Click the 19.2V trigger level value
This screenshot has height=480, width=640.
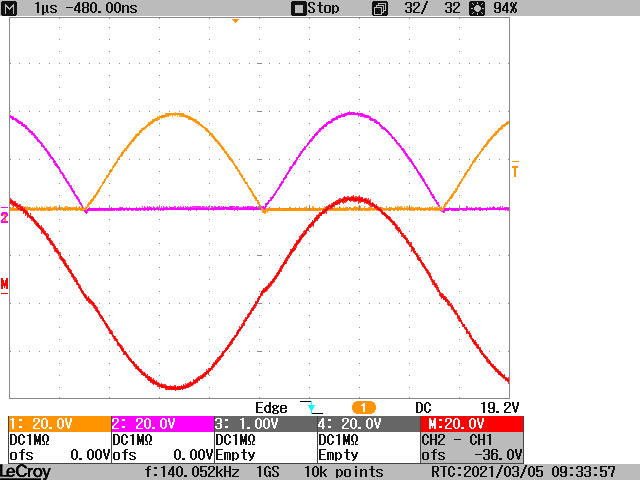tap(499, 408)
